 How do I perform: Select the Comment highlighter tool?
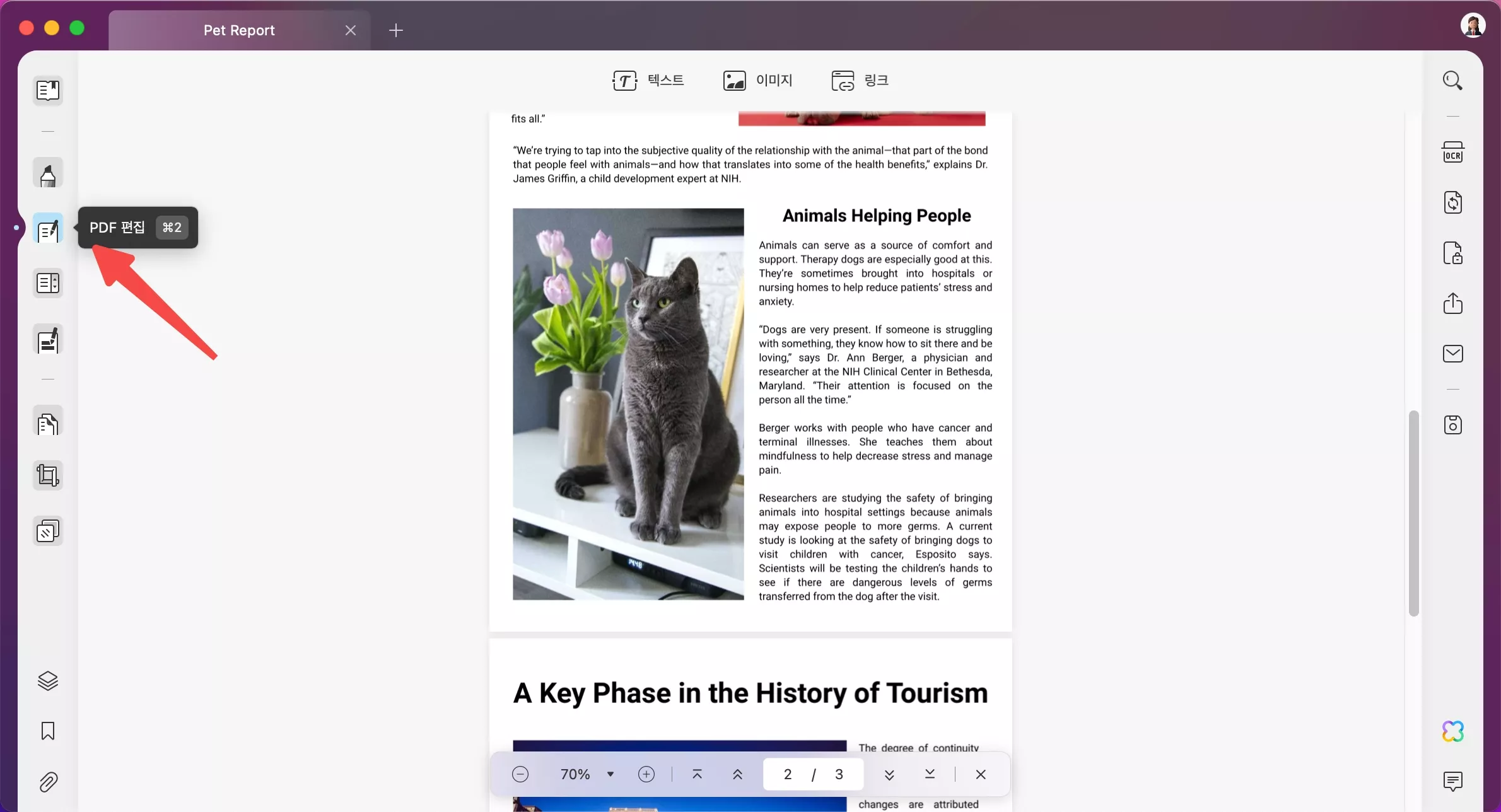click(48, 173)
